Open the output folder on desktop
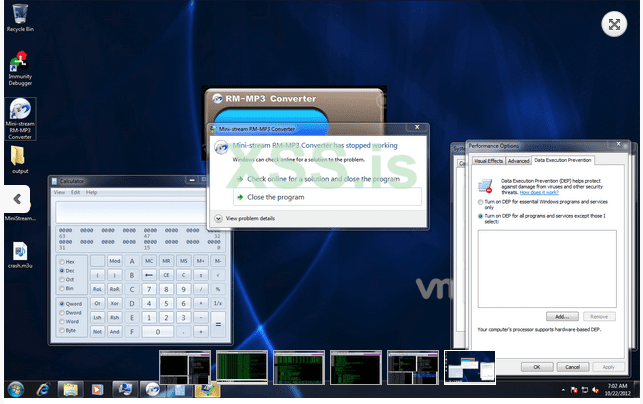The image size is (643, 404). click(19, 157)
